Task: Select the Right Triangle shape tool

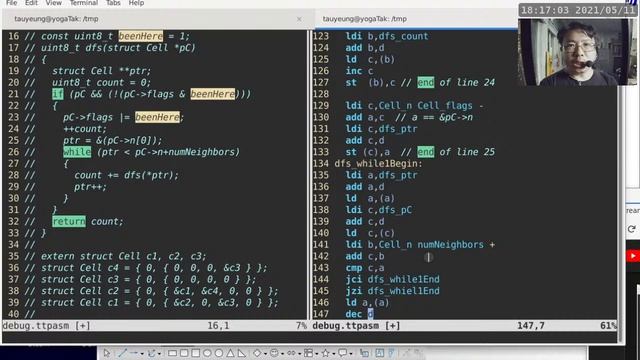Action: (242, 353)
